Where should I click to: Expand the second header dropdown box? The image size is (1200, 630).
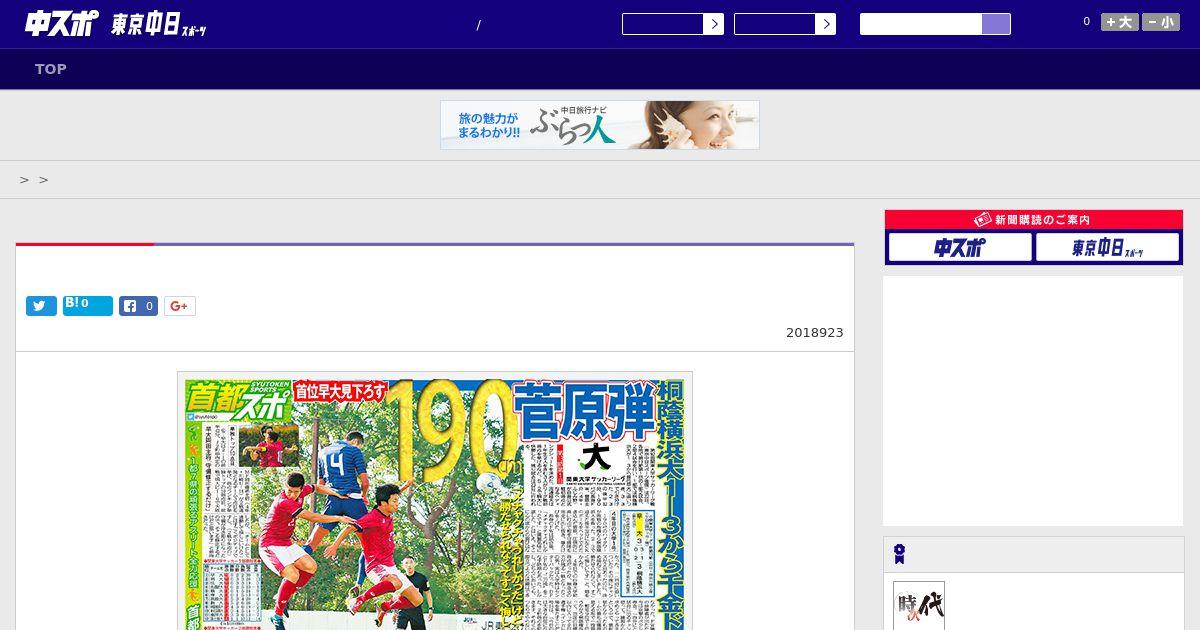point(785,24)
